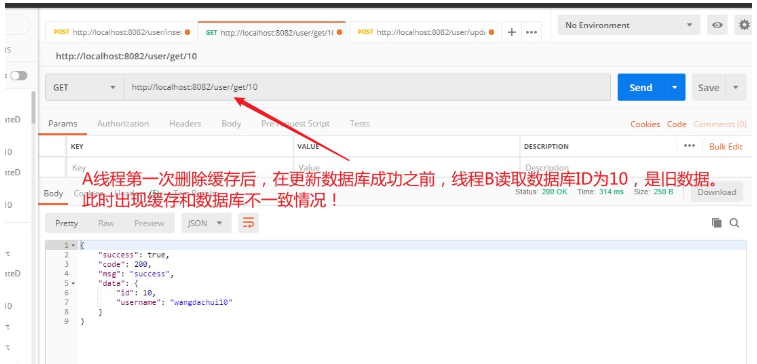Open the No Environment dropdown
Screen dimensions: 757x364
pyautogui.click(x=629, y=25)
